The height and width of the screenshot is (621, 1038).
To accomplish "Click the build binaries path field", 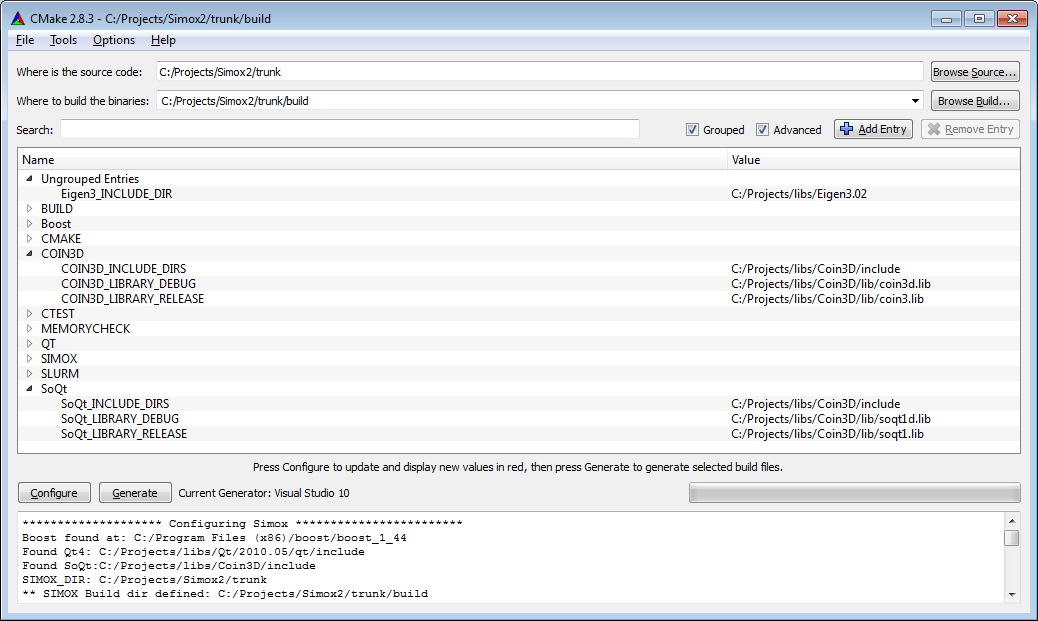I will coord(540,101).
